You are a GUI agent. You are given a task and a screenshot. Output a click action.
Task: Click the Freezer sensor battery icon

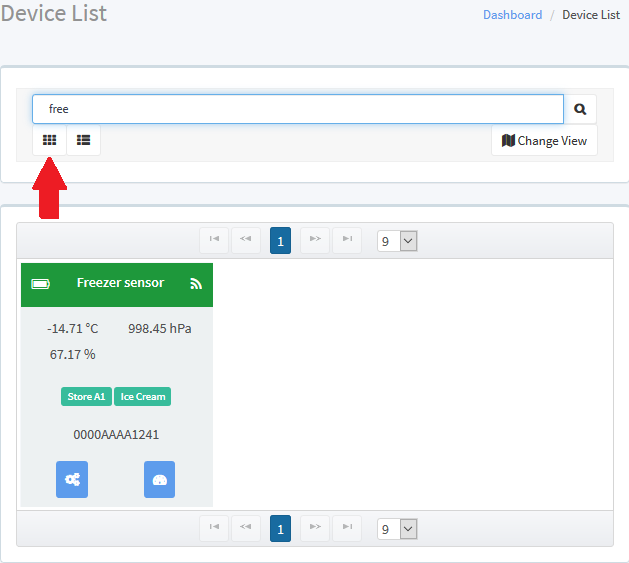pyautogui.click(x=41, y=284)
